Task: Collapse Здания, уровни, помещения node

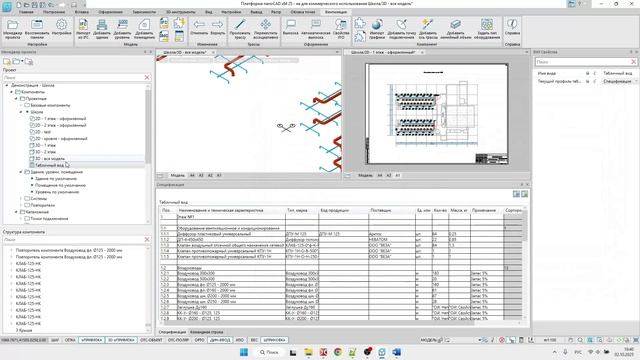Action: coord(21,172)
